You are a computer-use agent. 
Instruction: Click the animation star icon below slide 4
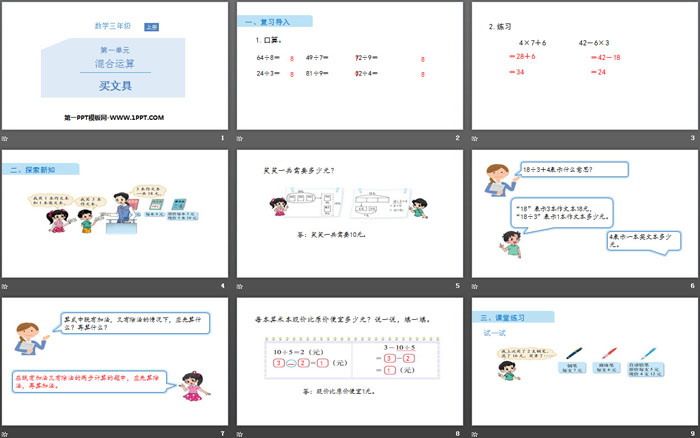click(x=5, y=285)
